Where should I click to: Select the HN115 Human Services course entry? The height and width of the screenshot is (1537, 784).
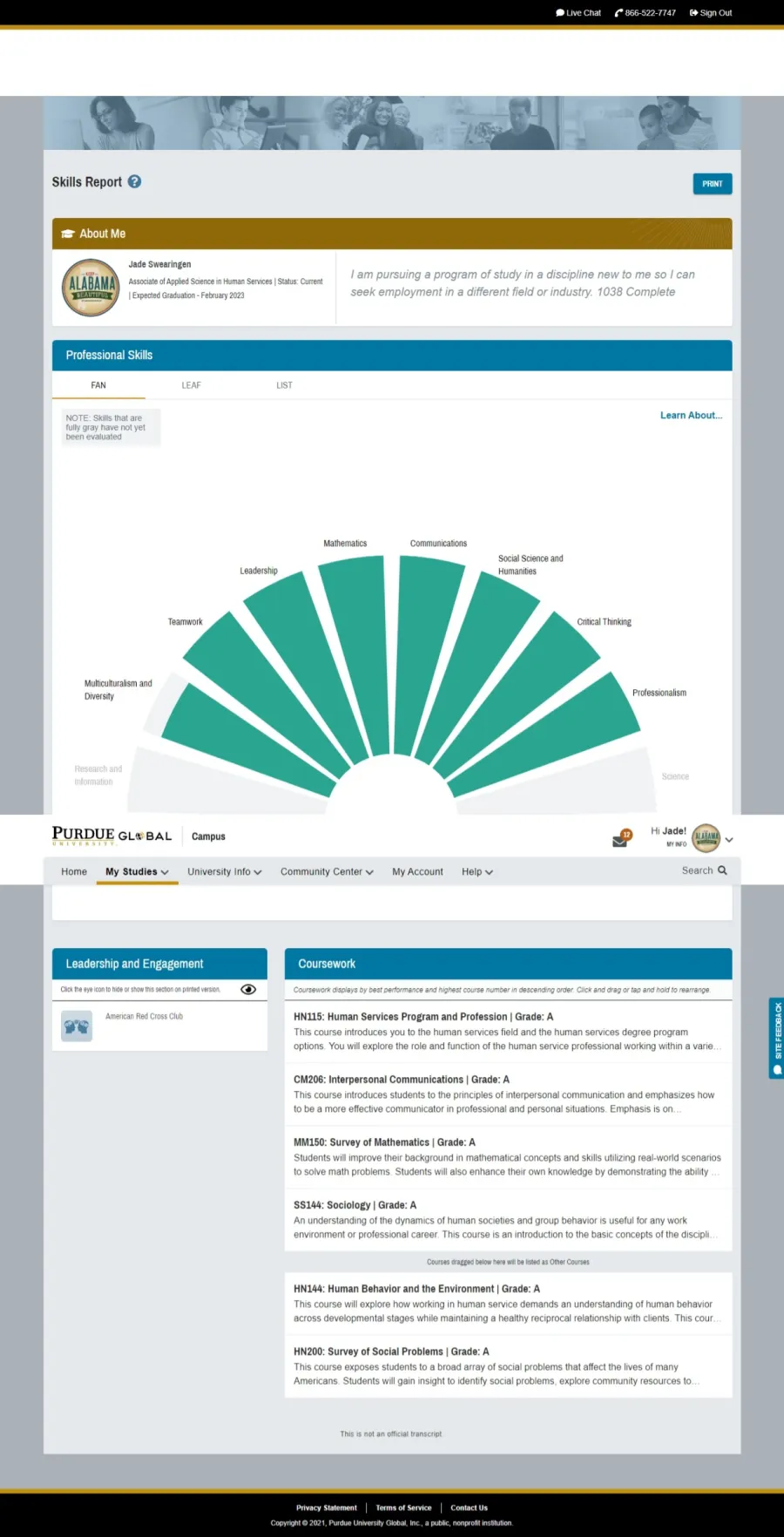[422, 1017]
